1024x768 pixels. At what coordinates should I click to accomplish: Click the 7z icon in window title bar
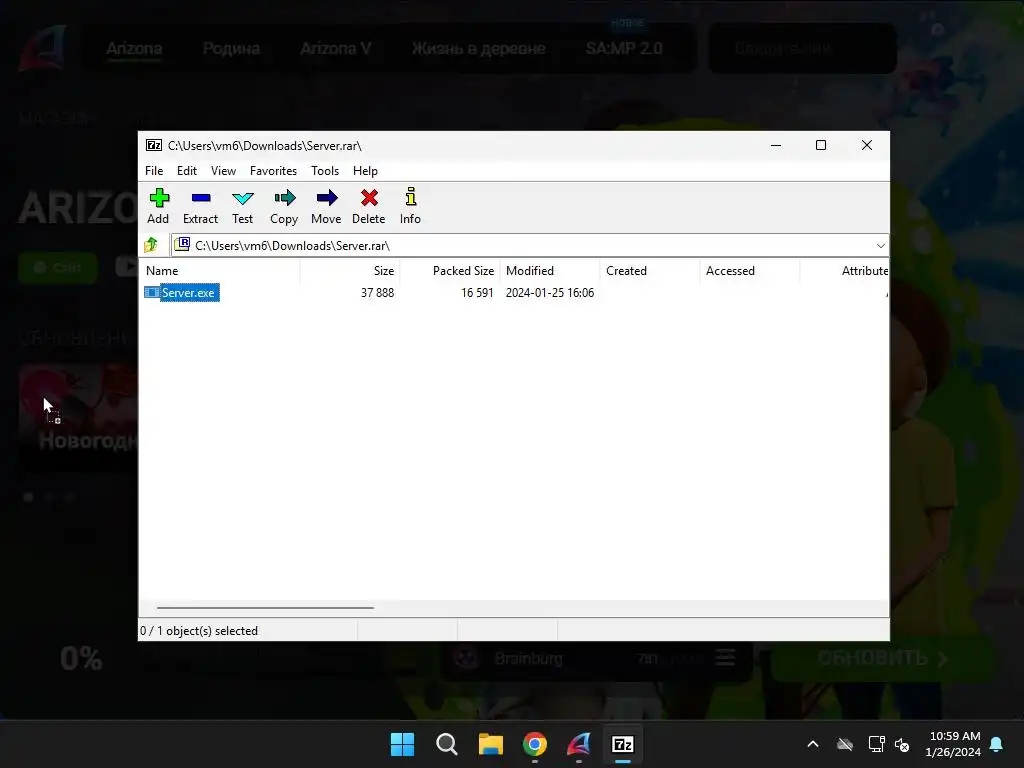pyautogui.click(x=153, y=145)
